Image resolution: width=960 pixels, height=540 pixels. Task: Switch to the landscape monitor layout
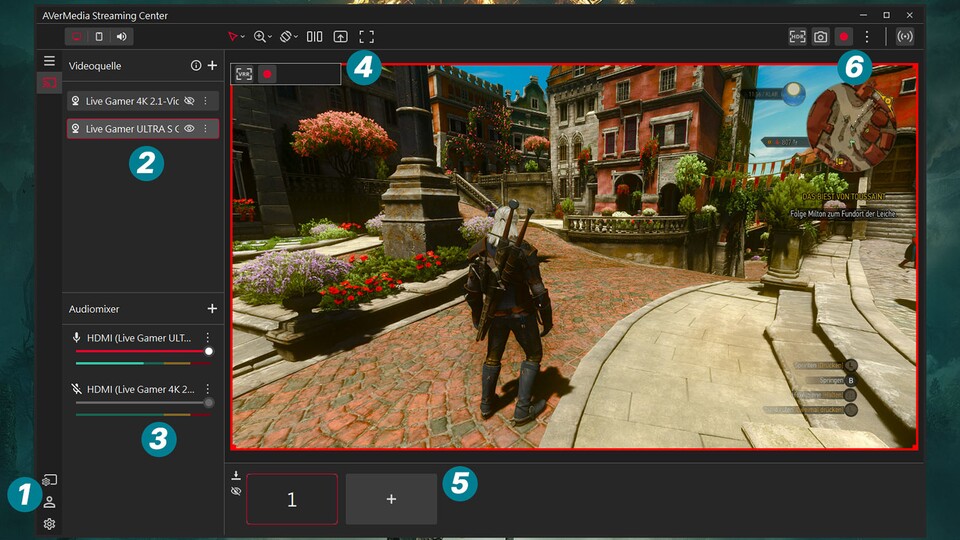tap(77, 37)
